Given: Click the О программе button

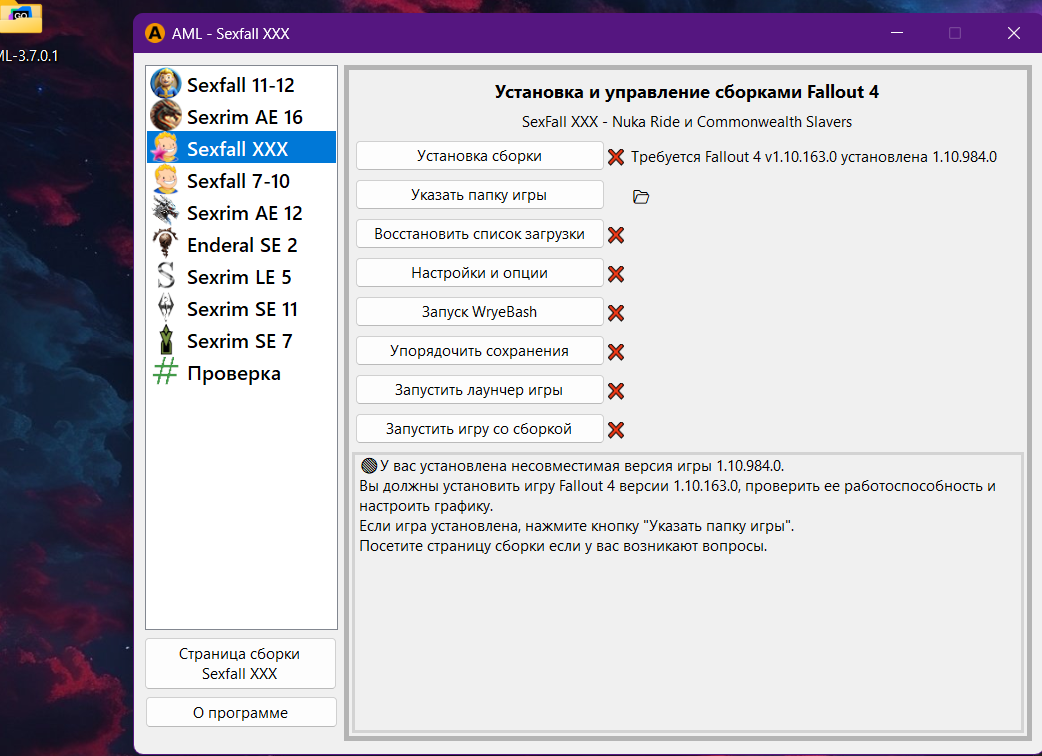Looking at the screenshot, I should (x=240, y=713).
